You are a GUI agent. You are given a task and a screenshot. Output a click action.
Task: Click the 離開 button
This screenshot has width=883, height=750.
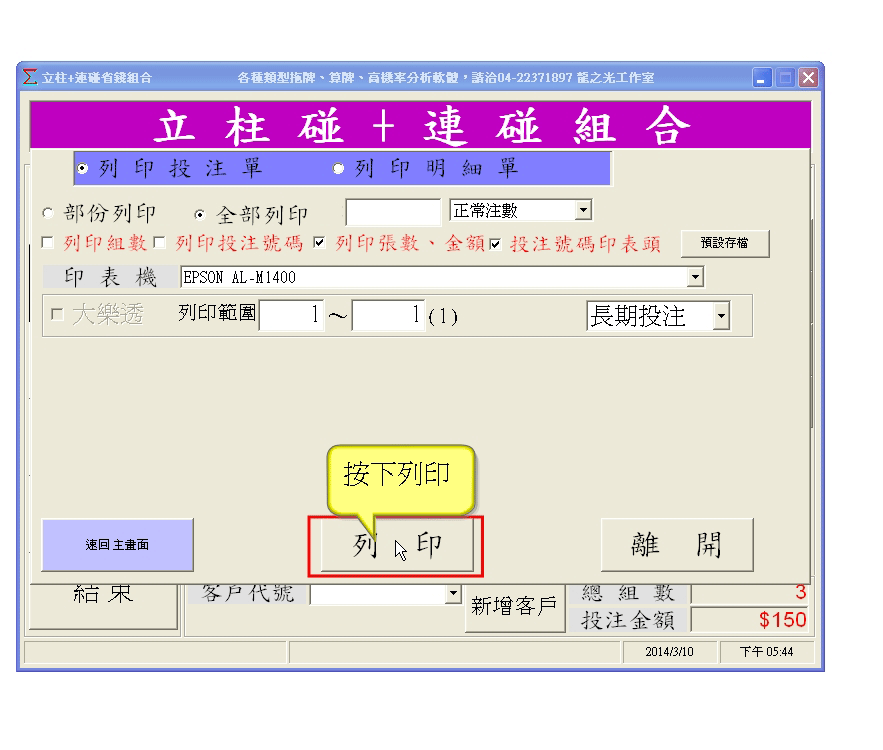[x=676, y=545]
